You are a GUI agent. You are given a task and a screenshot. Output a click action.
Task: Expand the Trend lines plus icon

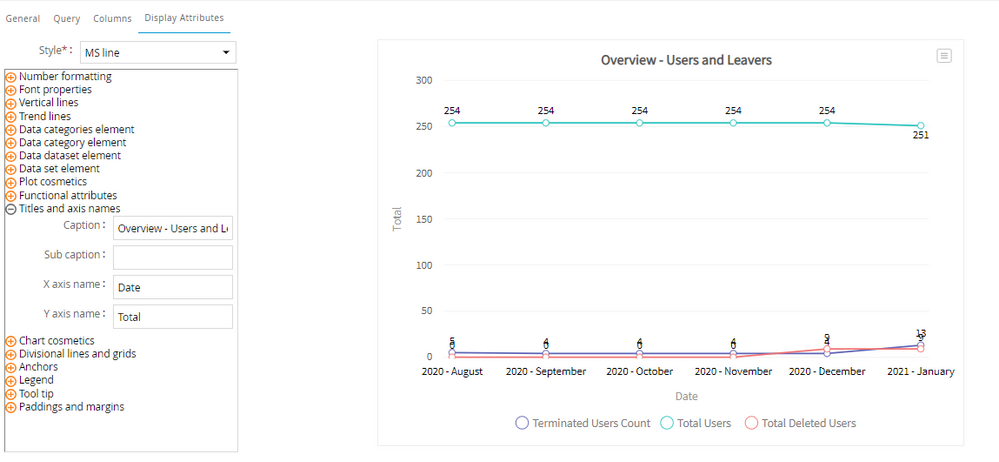11,116
